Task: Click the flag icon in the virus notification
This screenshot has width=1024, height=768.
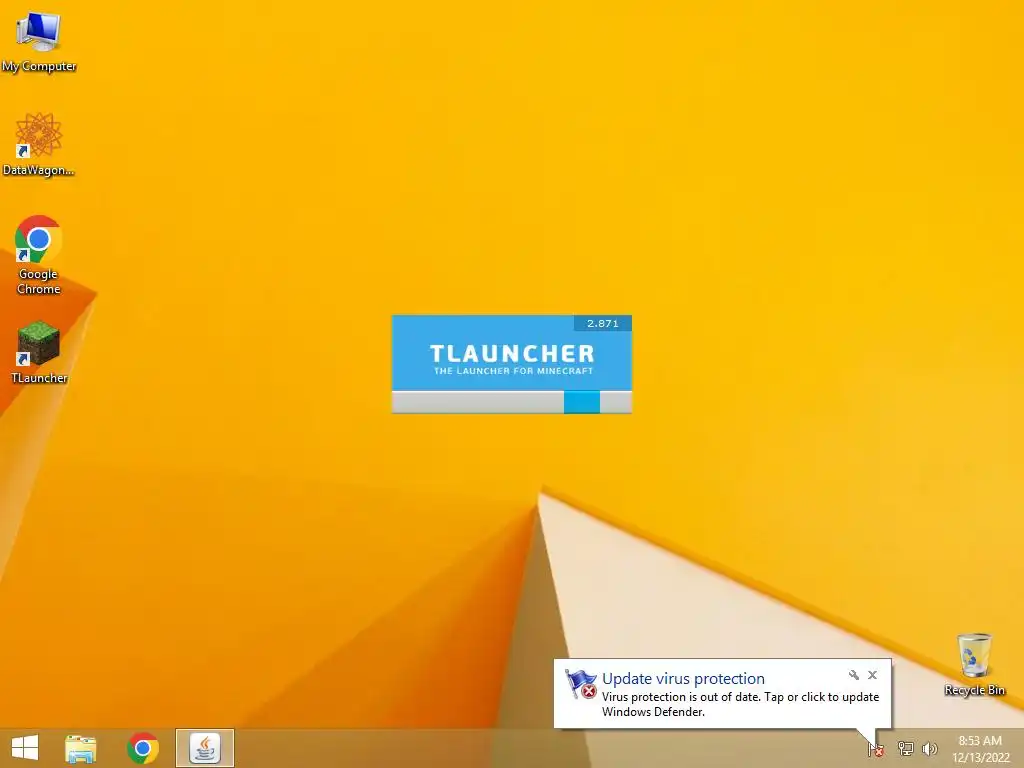Action: (x=581, y=684)
